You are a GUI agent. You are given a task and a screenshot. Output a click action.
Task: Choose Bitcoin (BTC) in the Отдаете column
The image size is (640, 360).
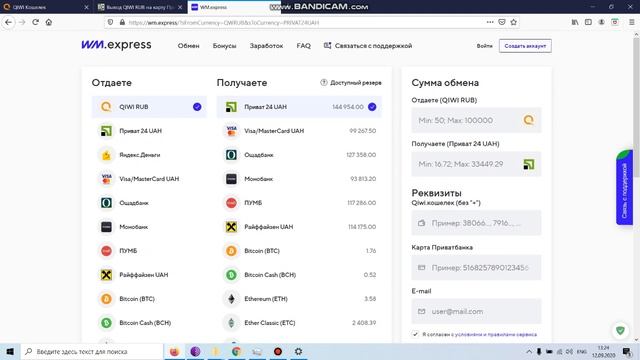click(x=149, y=299)
